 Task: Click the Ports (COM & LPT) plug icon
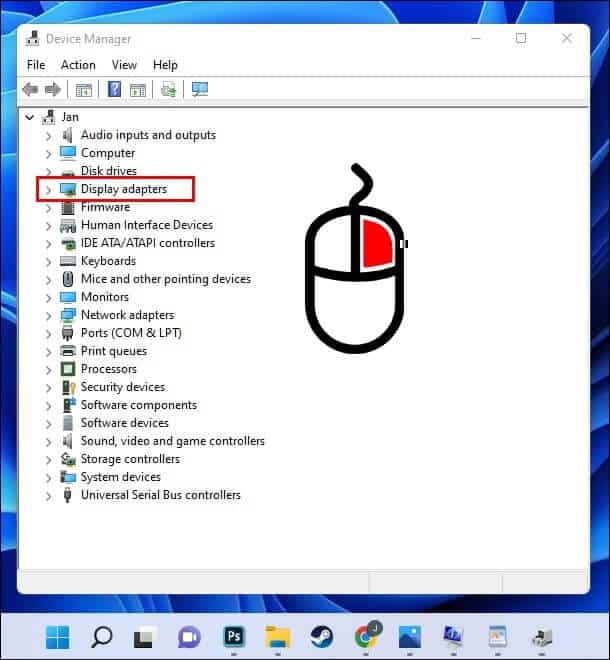click(67, 333)
